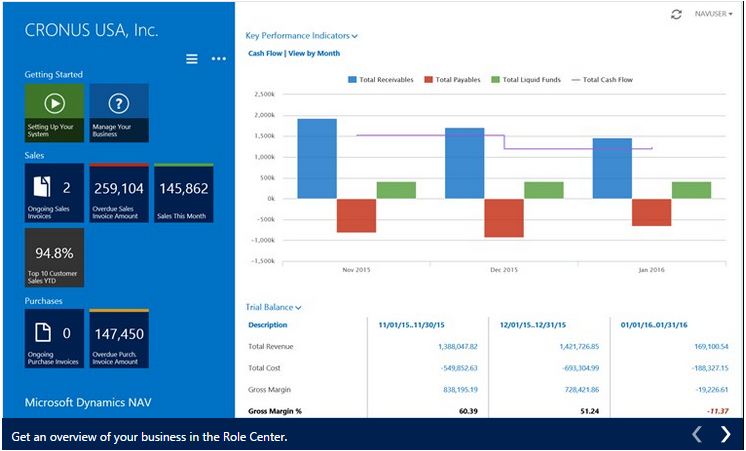
Task: Select the Cash Flow chart option
Action: (x=265, y=53)
